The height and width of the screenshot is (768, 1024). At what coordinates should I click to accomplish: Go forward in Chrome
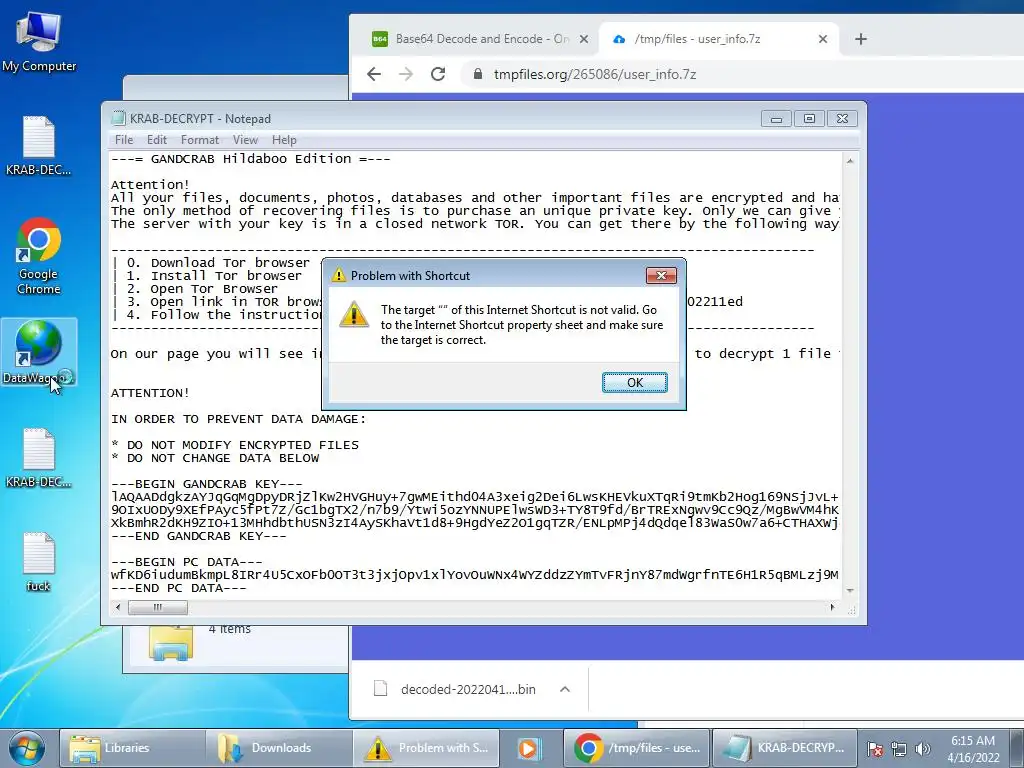[406, 74]
